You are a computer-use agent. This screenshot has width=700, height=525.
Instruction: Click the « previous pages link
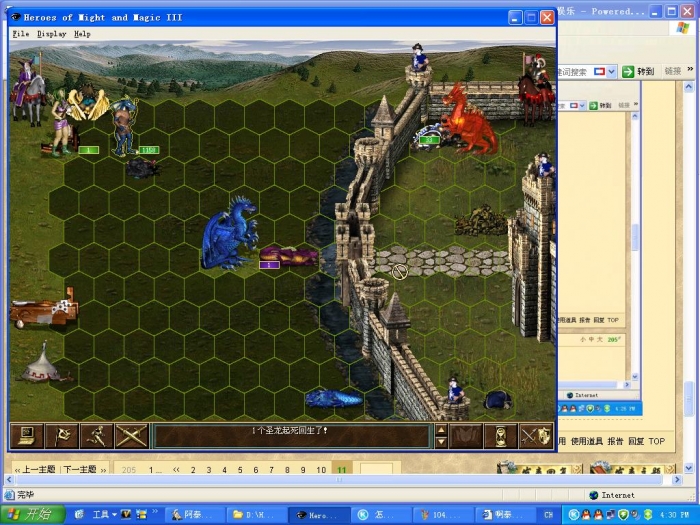pos(176,470)
